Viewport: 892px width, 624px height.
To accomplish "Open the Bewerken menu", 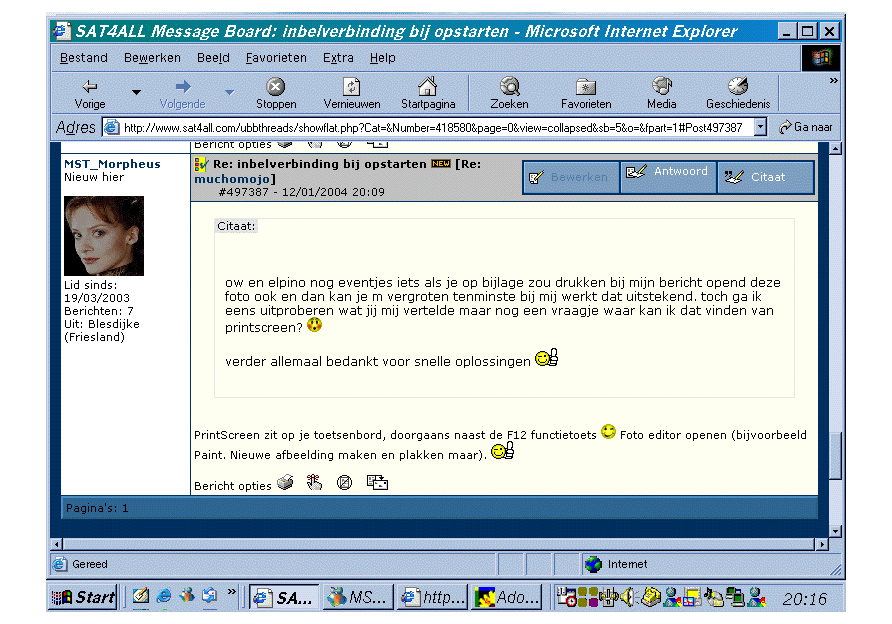I will point(152,58).
